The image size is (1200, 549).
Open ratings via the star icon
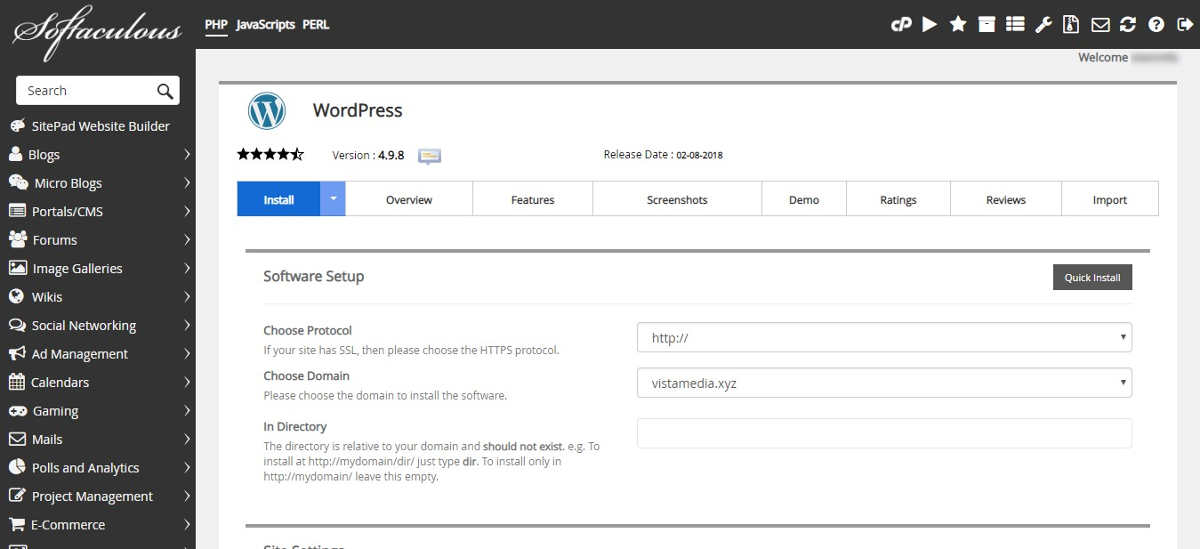[958, 25]
